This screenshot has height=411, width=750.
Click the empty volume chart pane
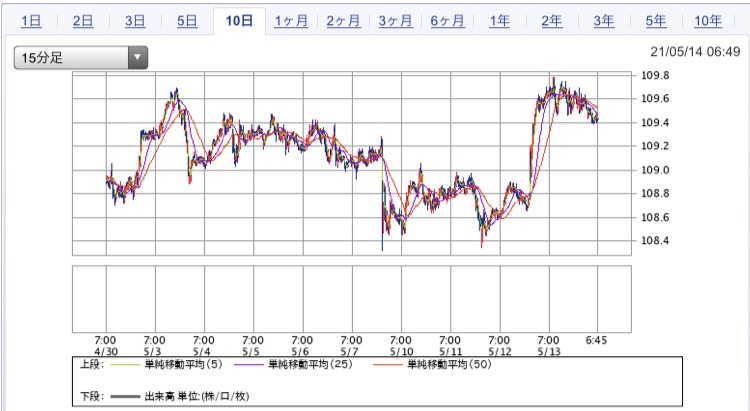352,299
